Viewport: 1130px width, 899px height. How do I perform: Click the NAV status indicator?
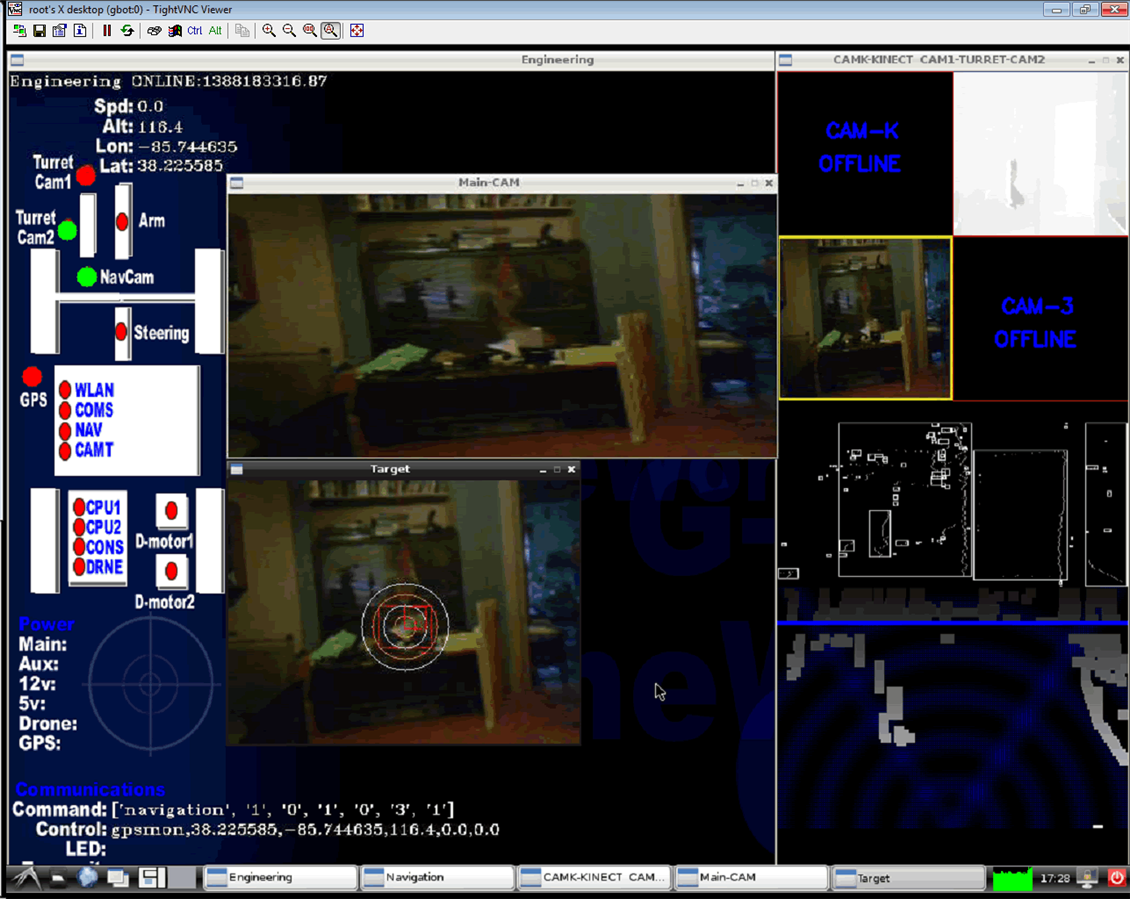coord(65,430)
